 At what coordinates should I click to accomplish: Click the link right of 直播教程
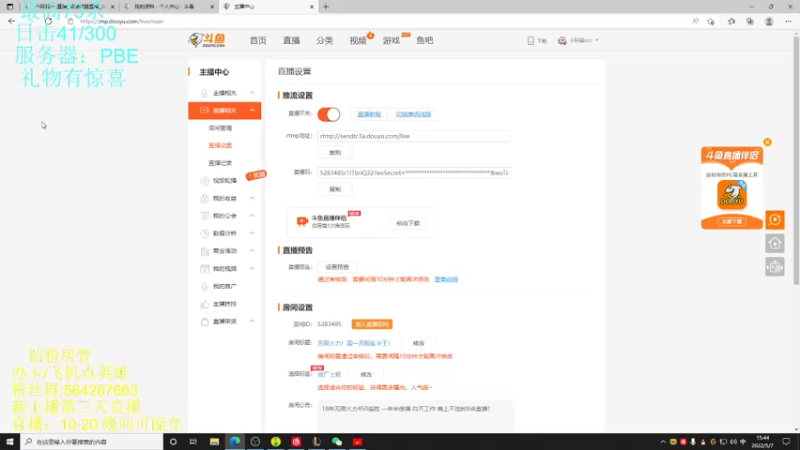coord(413,114)
